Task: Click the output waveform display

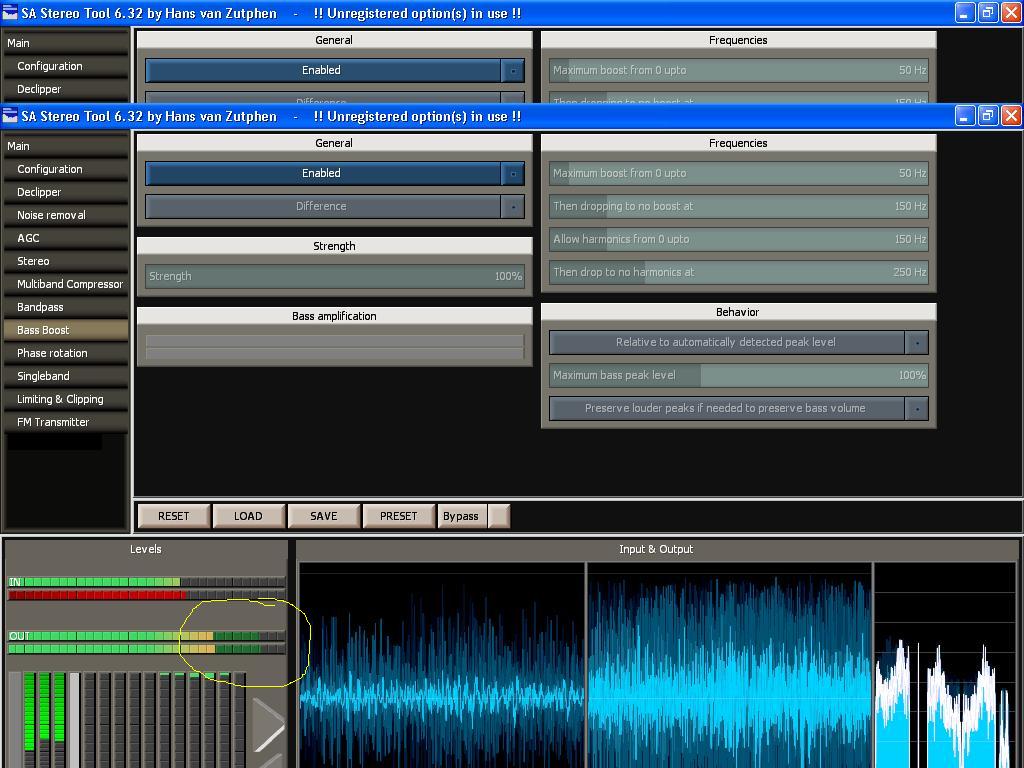Action: click(729, 665)
